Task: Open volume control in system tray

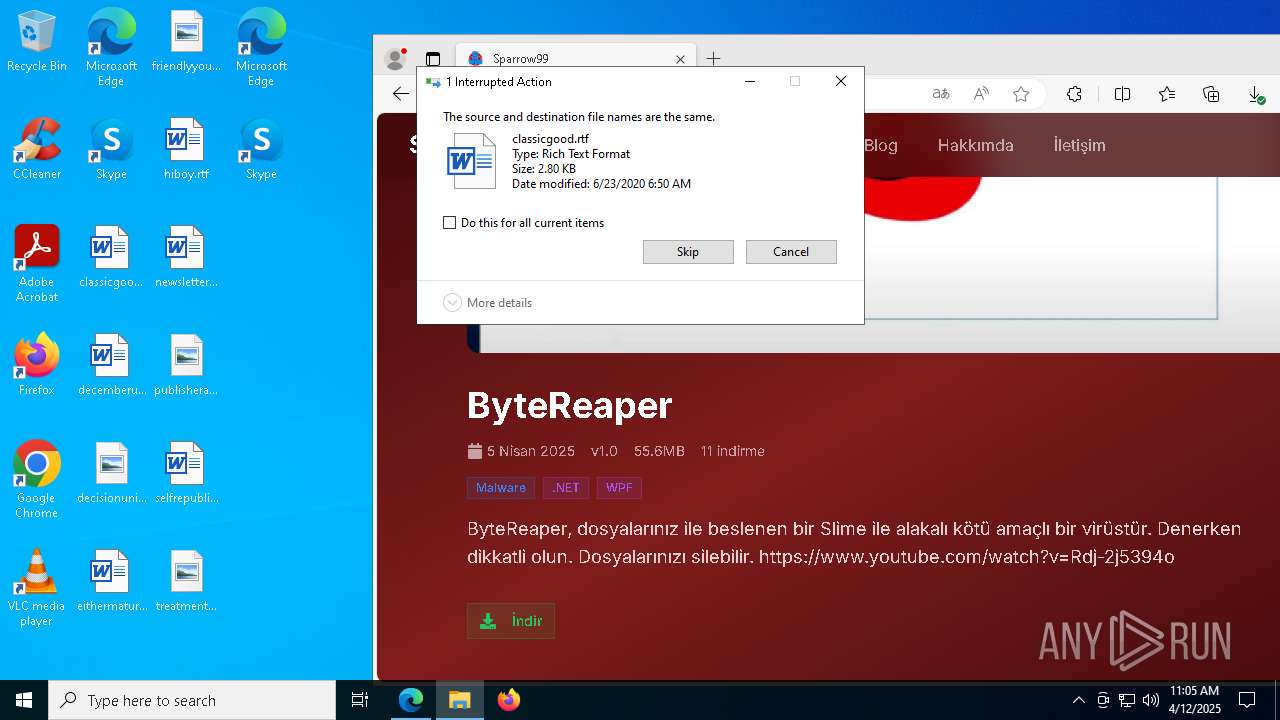Action: (1150, 700)
